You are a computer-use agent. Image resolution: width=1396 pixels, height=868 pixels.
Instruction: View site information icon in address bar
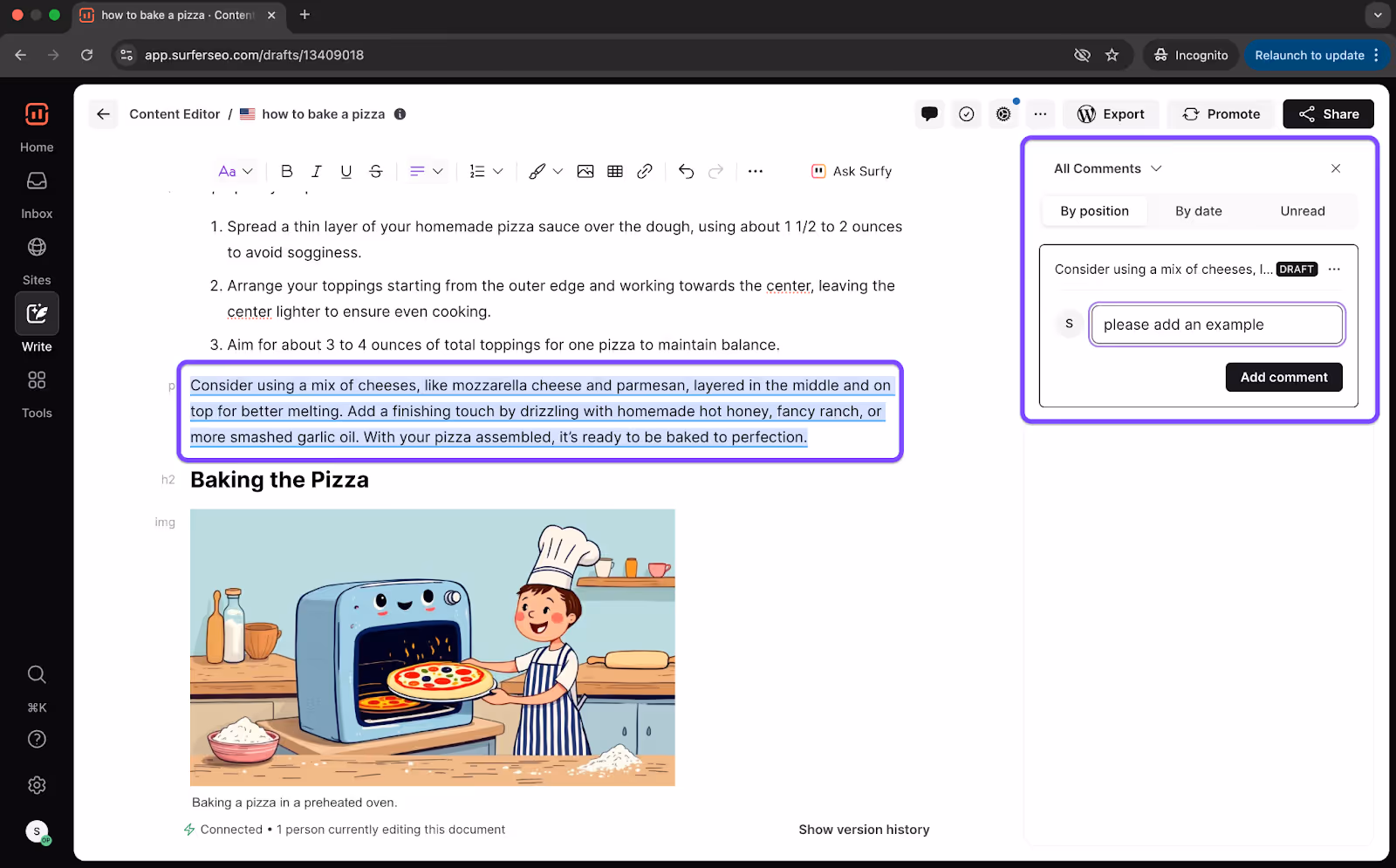[127, 55]
